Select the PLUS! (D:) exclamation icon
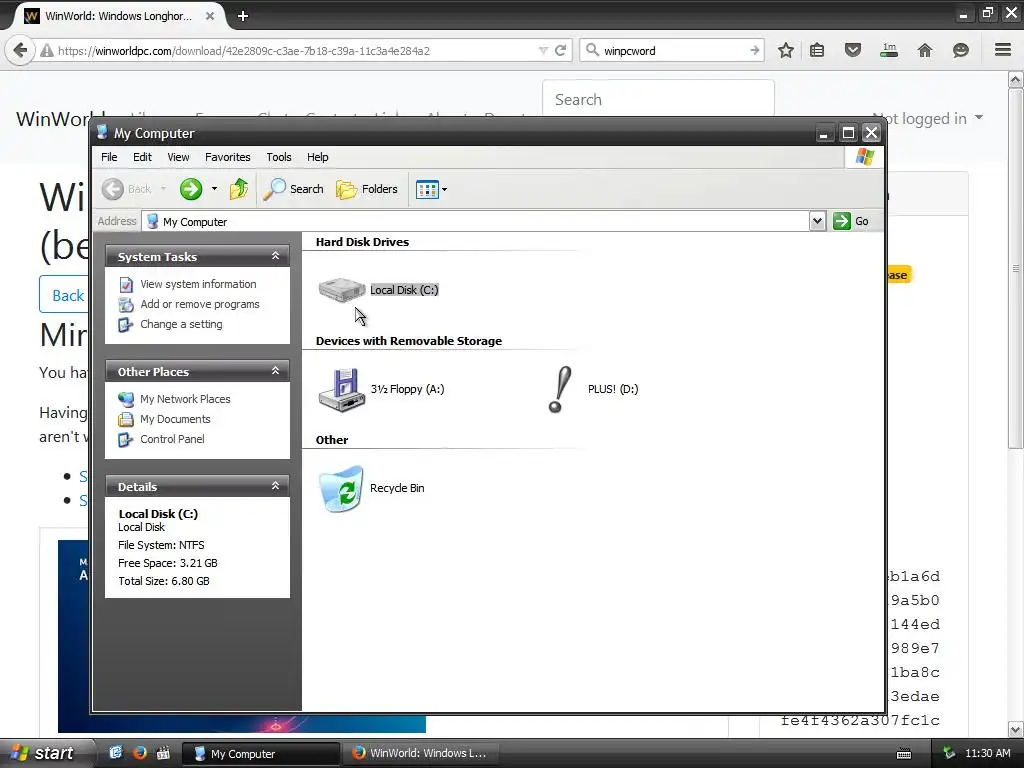Image resolution: width=1024 pixels, height=768 pixels. tap(560, 390)
